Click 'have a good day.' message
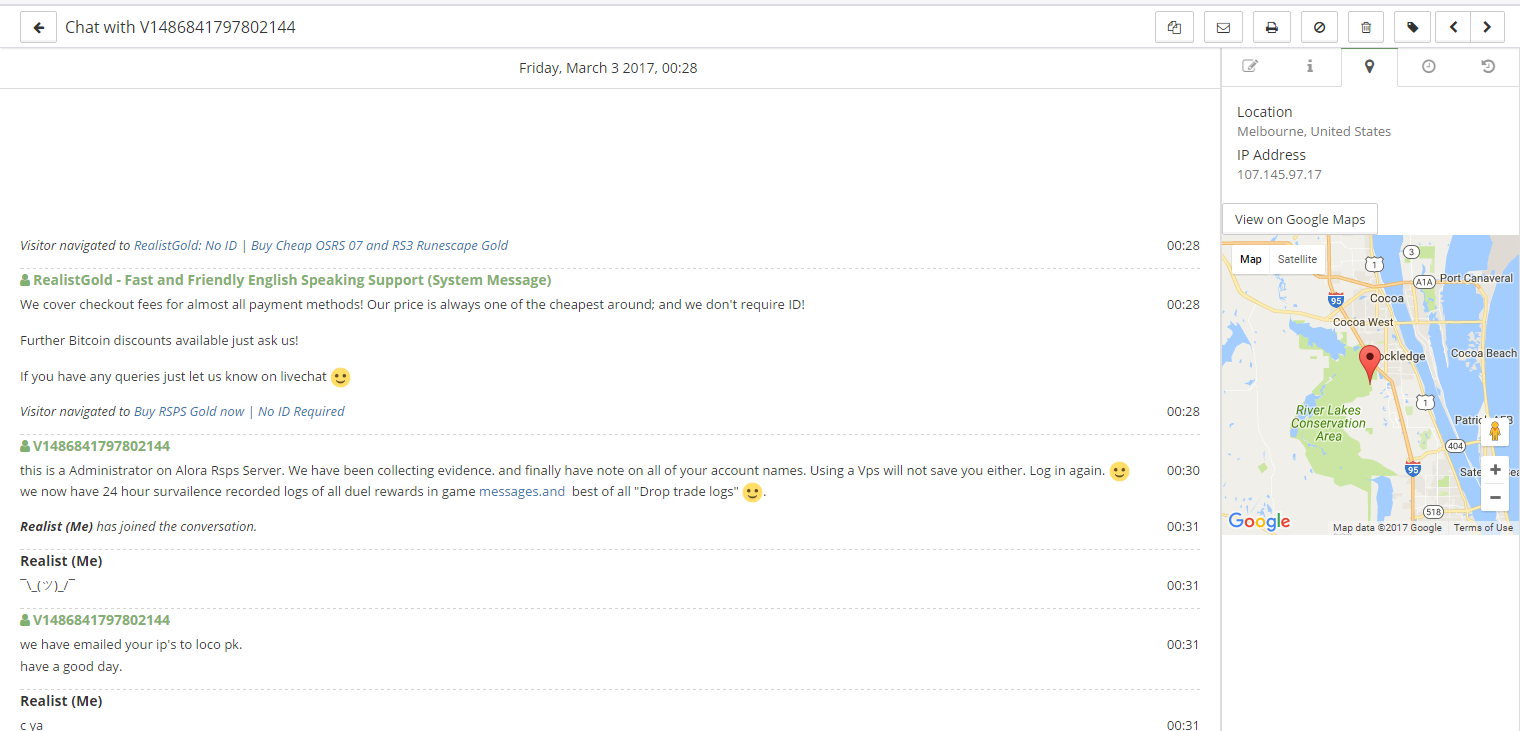Screen dimensions: 1520x731 click(x=71, y=666)
